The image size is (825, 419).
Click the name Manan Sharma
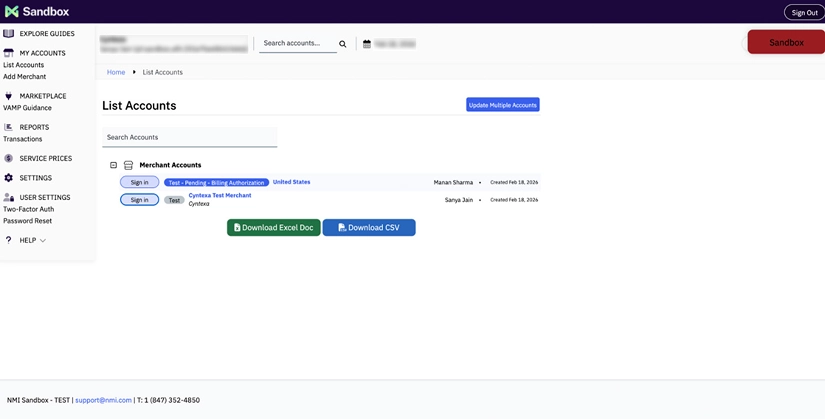point(453,182)
